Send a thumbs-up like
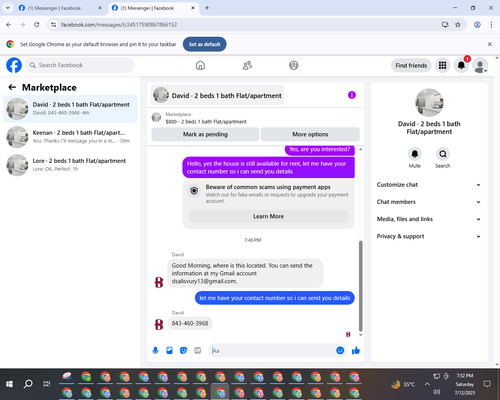 pyautogui.click(x=356, y=350)
